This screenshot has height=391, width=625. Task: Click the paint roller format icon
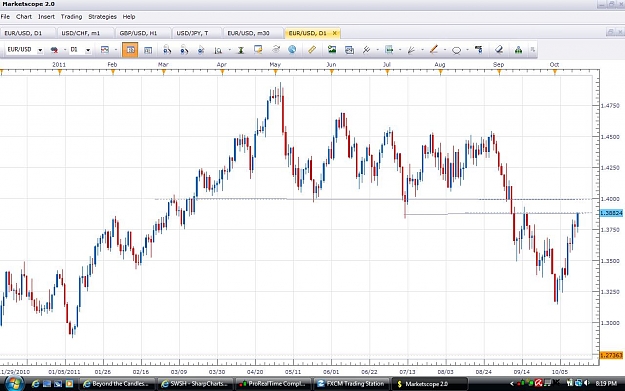(479, 49)
